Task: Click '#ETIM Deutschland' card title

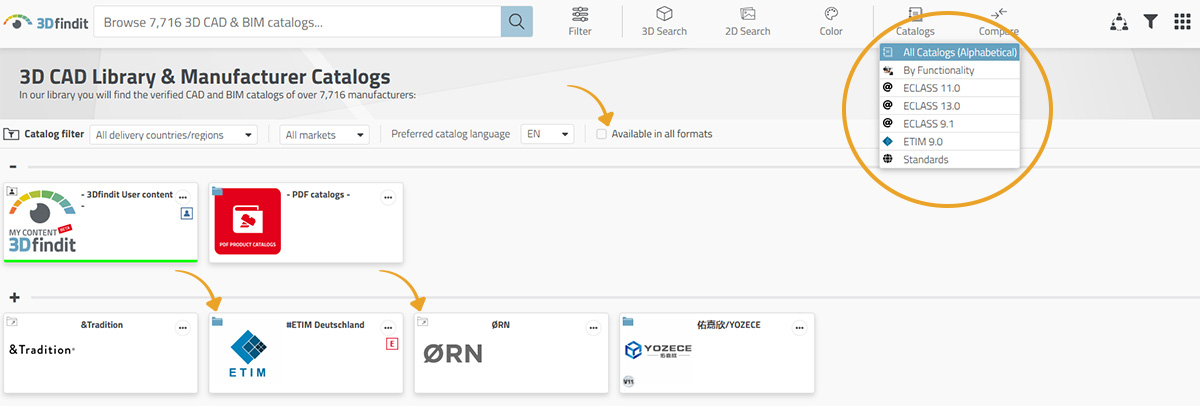Action: (x=325, y=325)
